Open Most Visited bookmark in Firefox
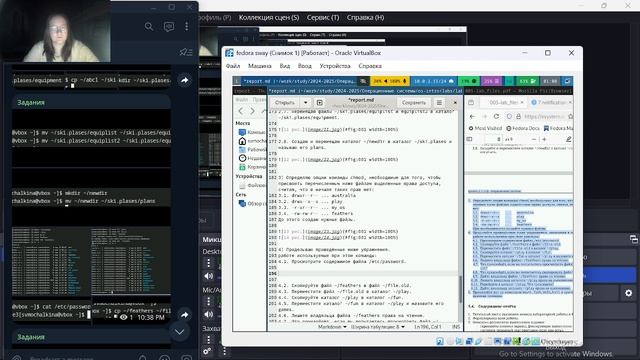 pos(485,128)
